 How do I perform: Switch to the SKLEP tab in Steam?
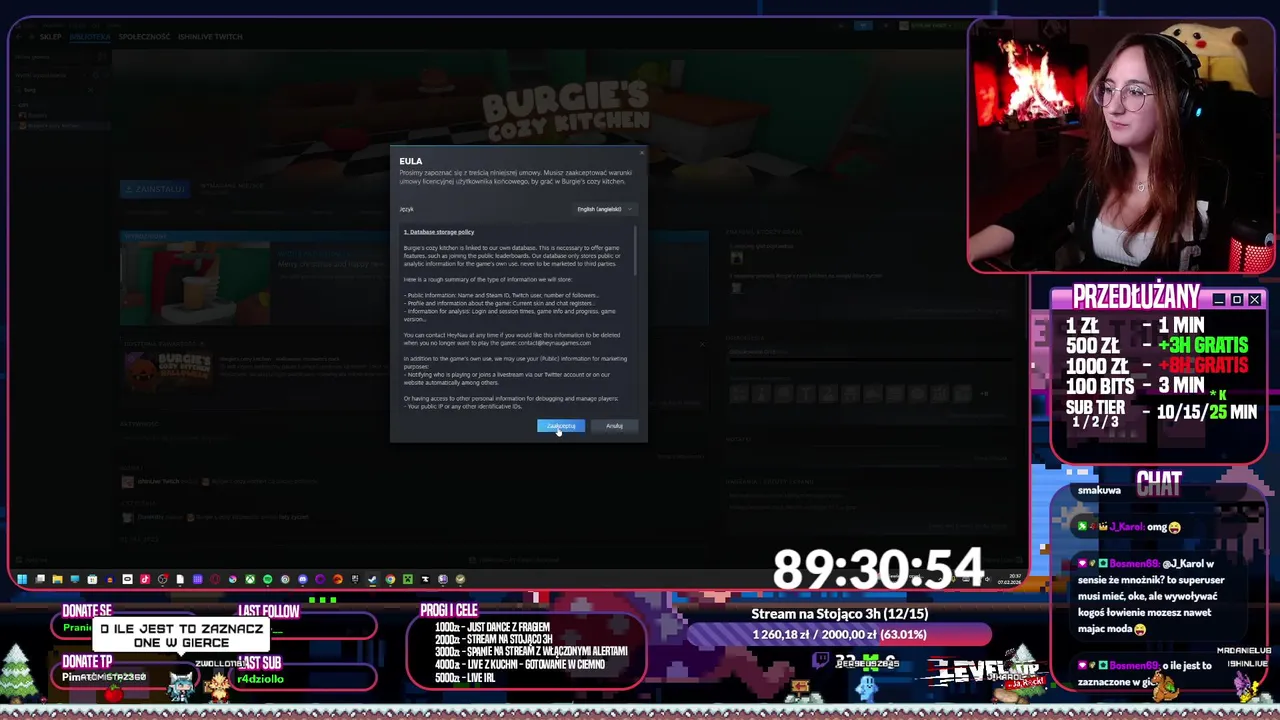(x=50, y=37)
